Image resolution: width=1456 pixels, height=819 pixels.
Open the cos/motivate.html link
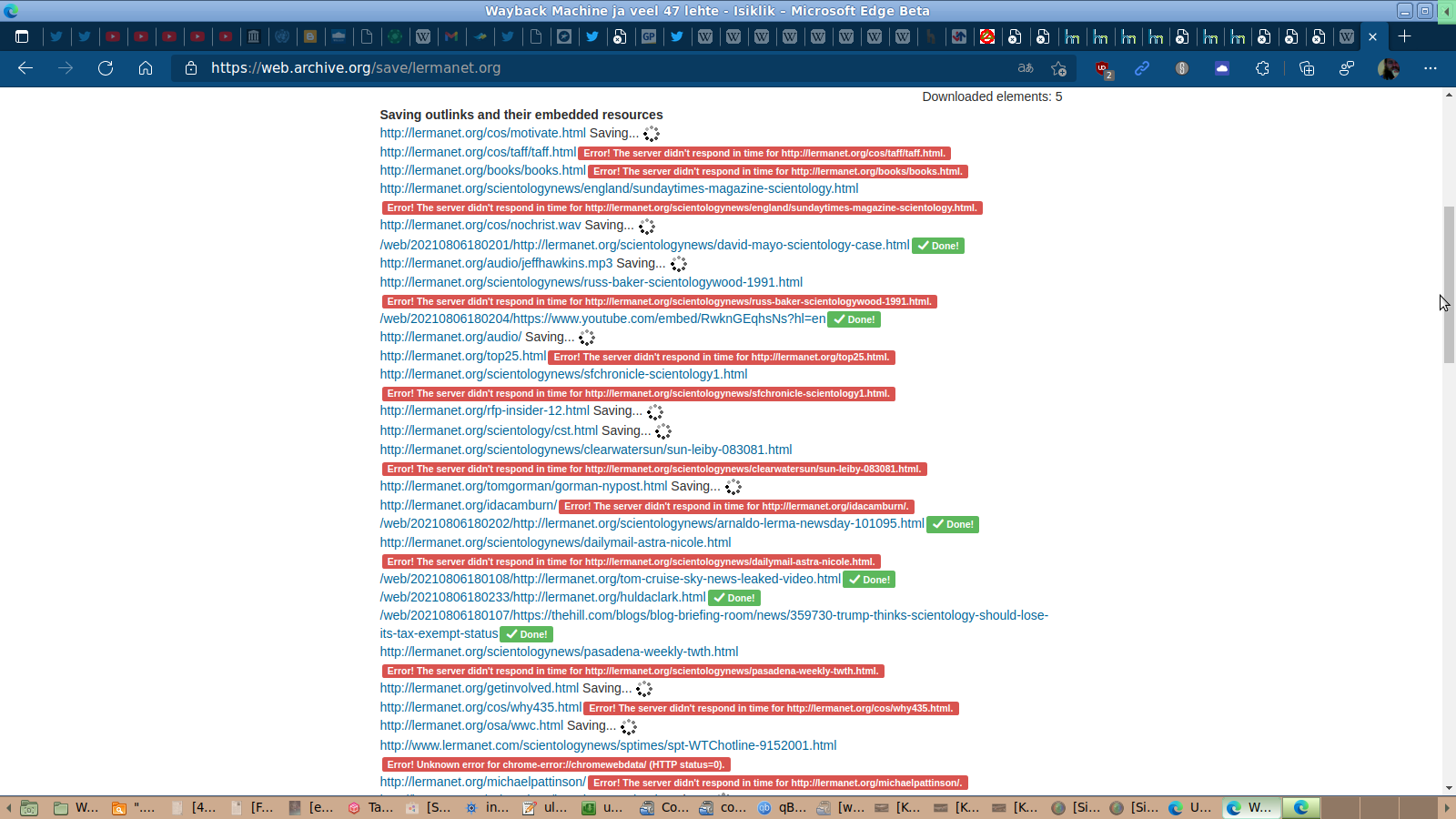[483, 133]
